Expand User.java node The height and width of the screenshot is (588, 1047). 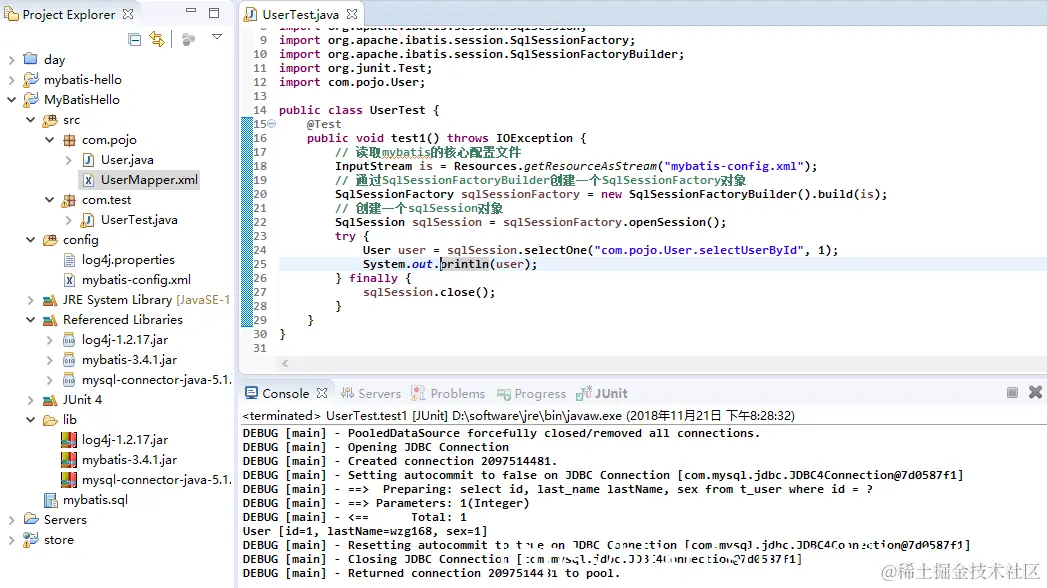click(69, 160)
